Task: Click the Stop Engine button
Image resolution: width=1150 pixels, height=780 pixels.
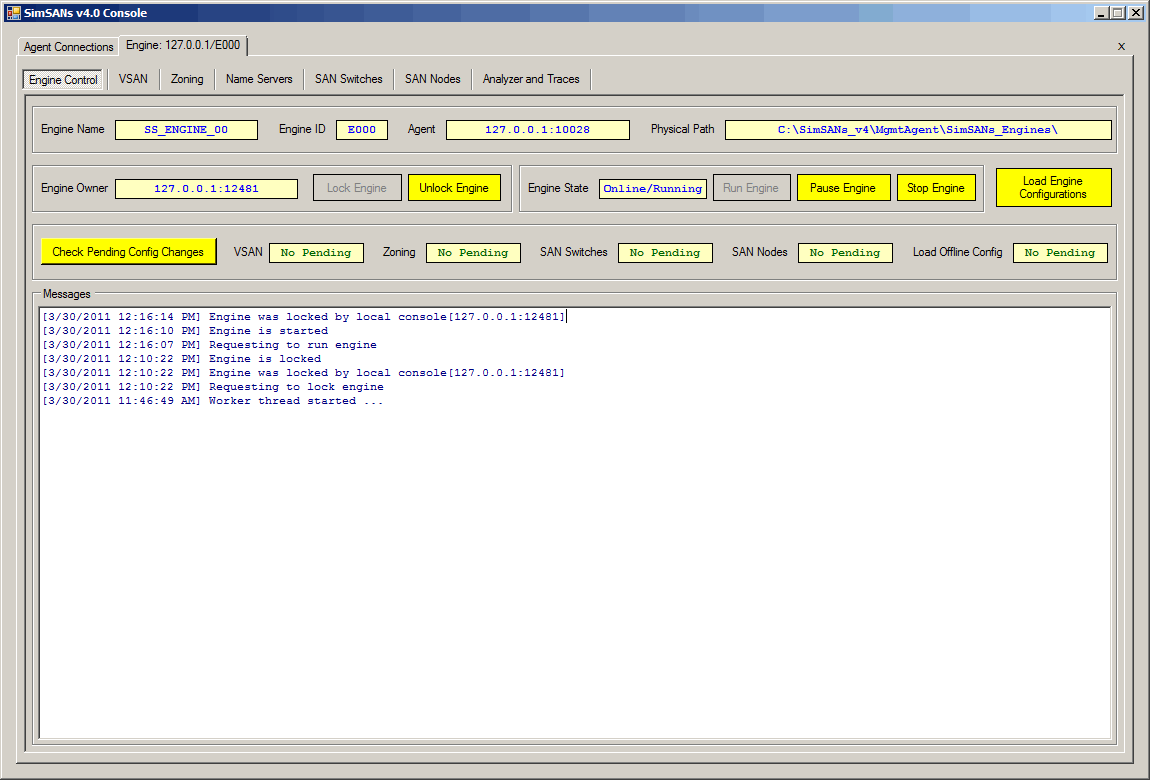Action: (935, 188)
